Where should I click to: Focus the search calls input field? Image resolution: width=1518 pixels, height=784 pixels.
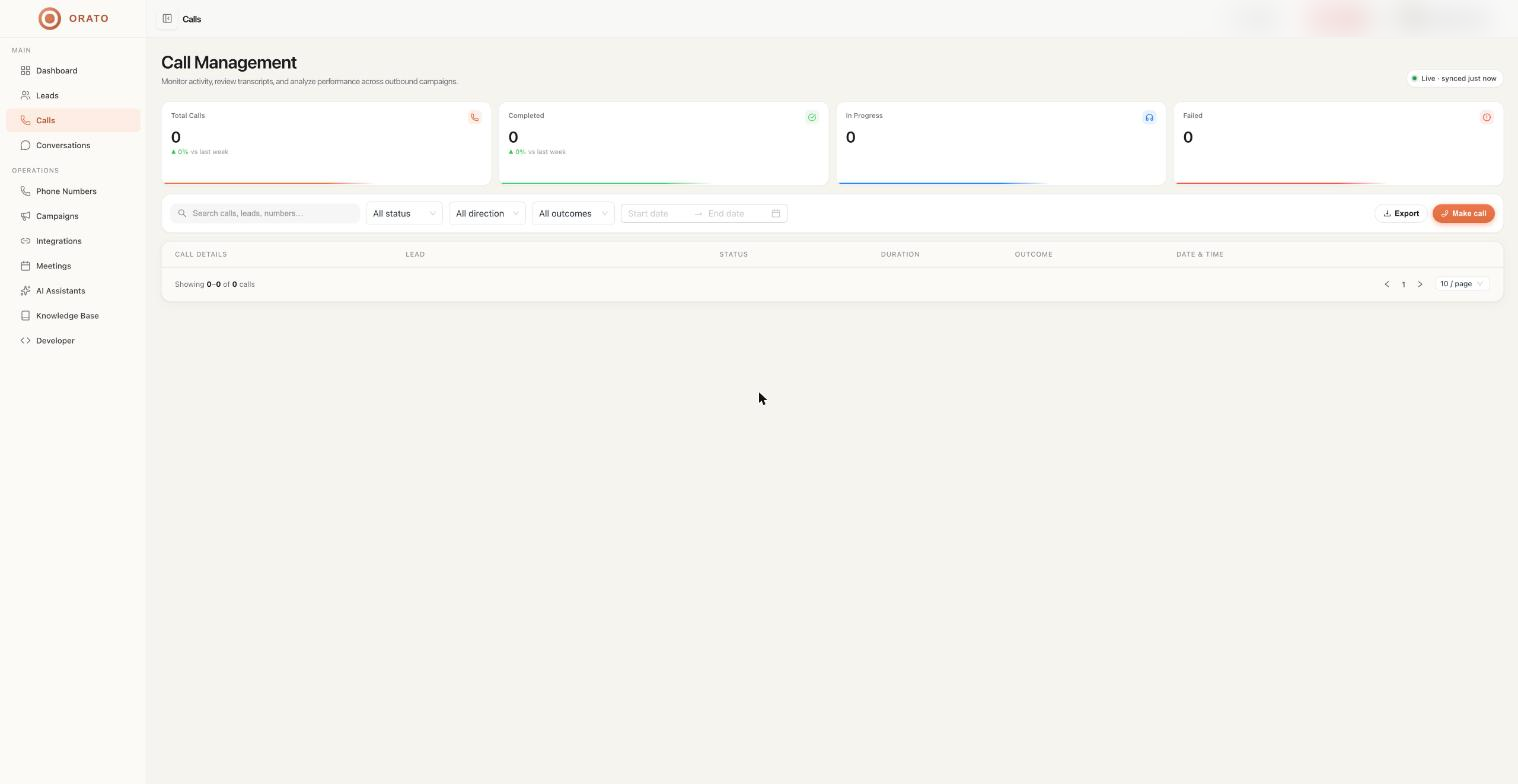pos(265,213)
